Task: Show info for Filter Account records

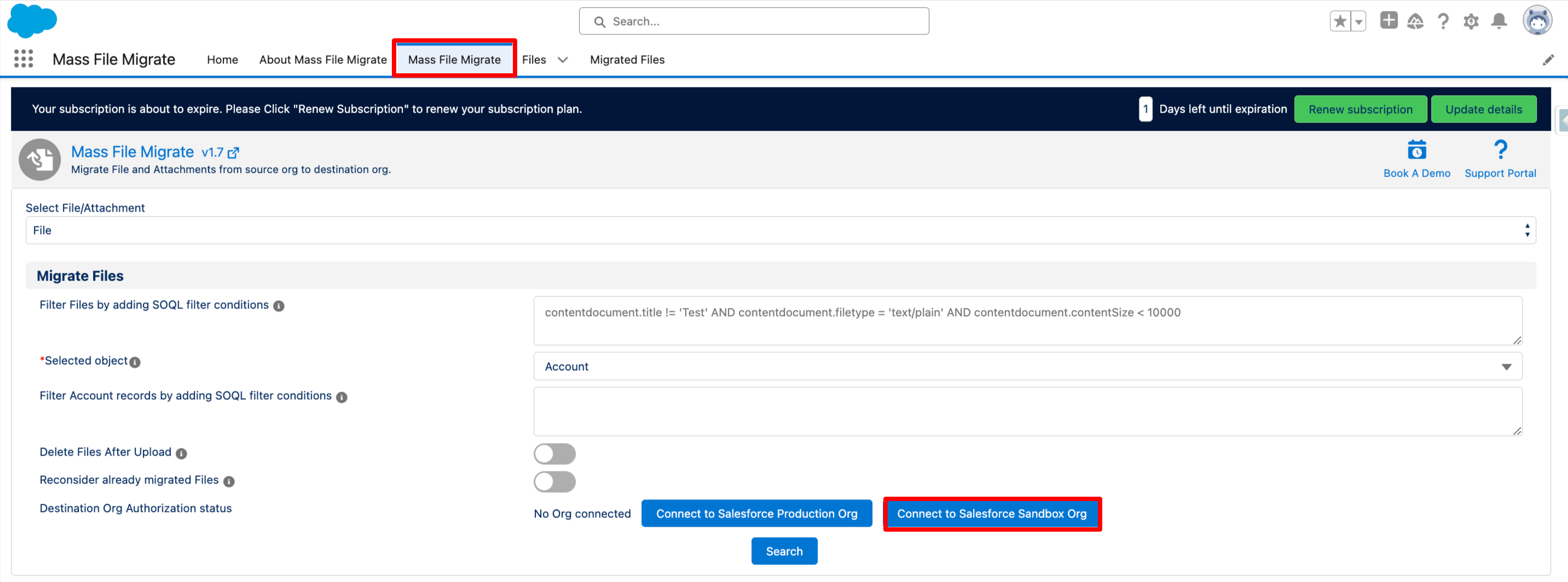Action: (x=342, y=397)
